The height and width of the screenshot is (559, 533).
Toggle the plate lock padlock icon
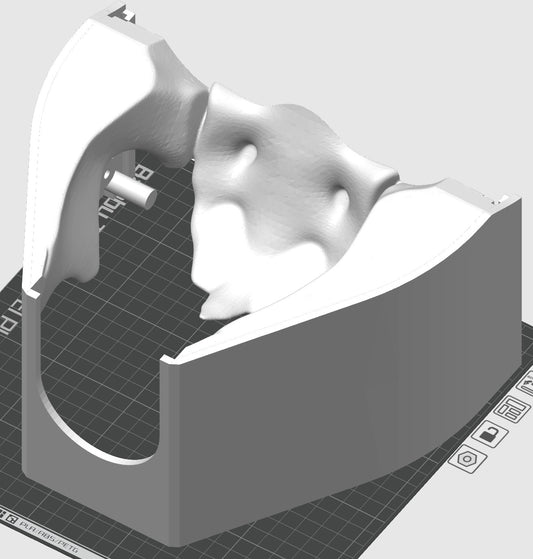(x=490, y=434)
